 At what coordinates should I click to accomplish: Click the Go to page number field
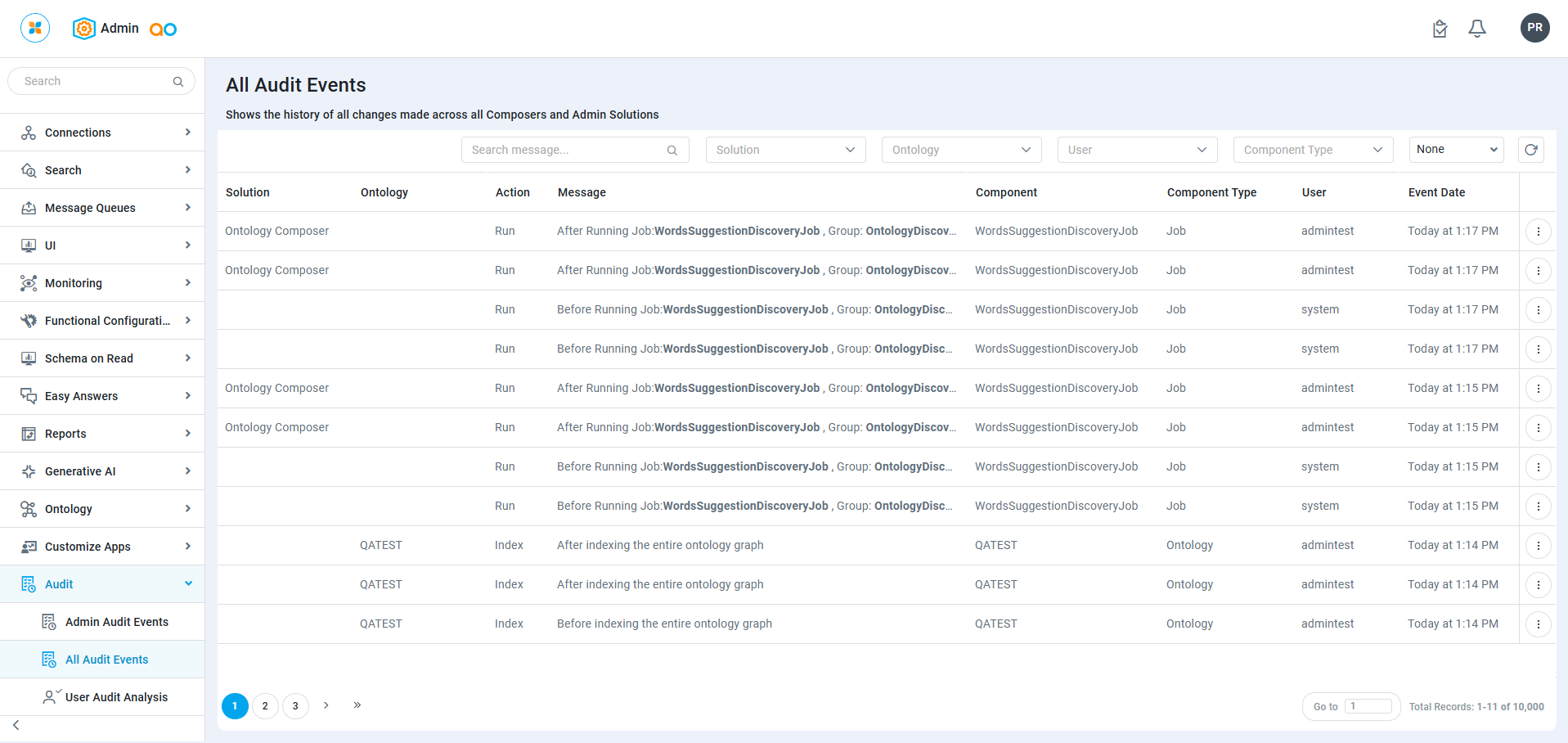tap(1368, 706)
